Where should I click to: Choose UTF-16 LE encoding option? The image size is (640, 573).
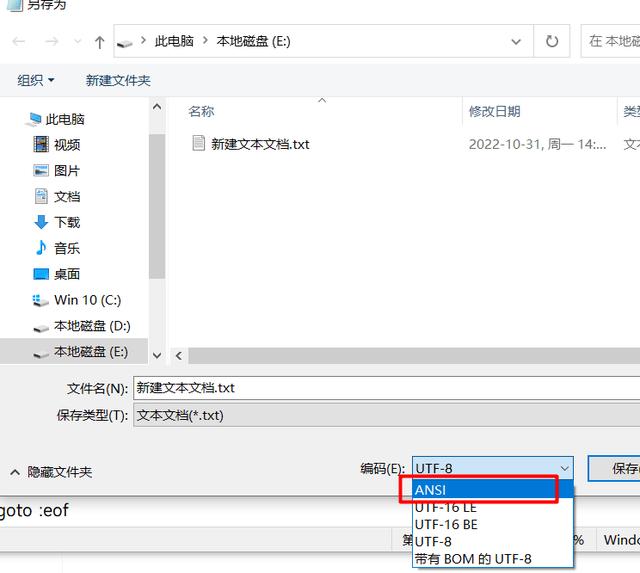pos(493,507)
